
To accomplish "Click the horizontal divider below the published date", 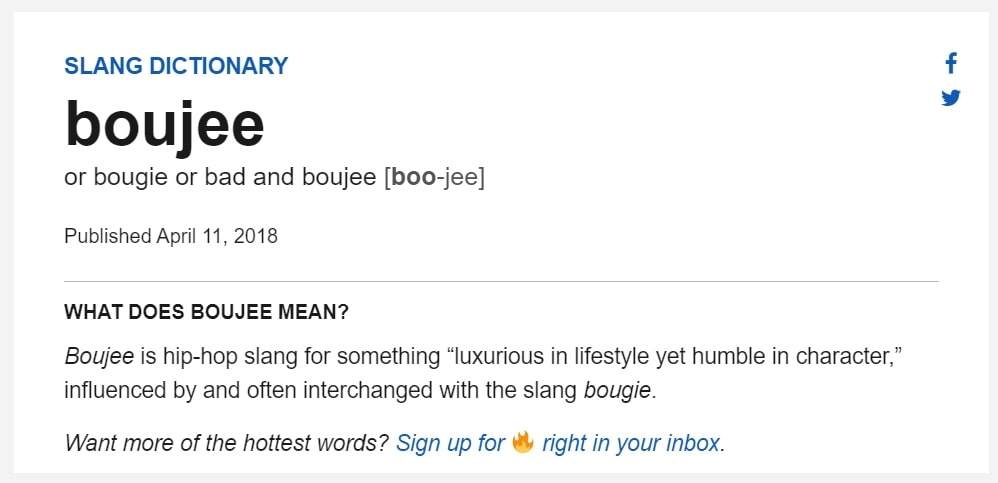I will pyautogui.click(x=501, y=282).
